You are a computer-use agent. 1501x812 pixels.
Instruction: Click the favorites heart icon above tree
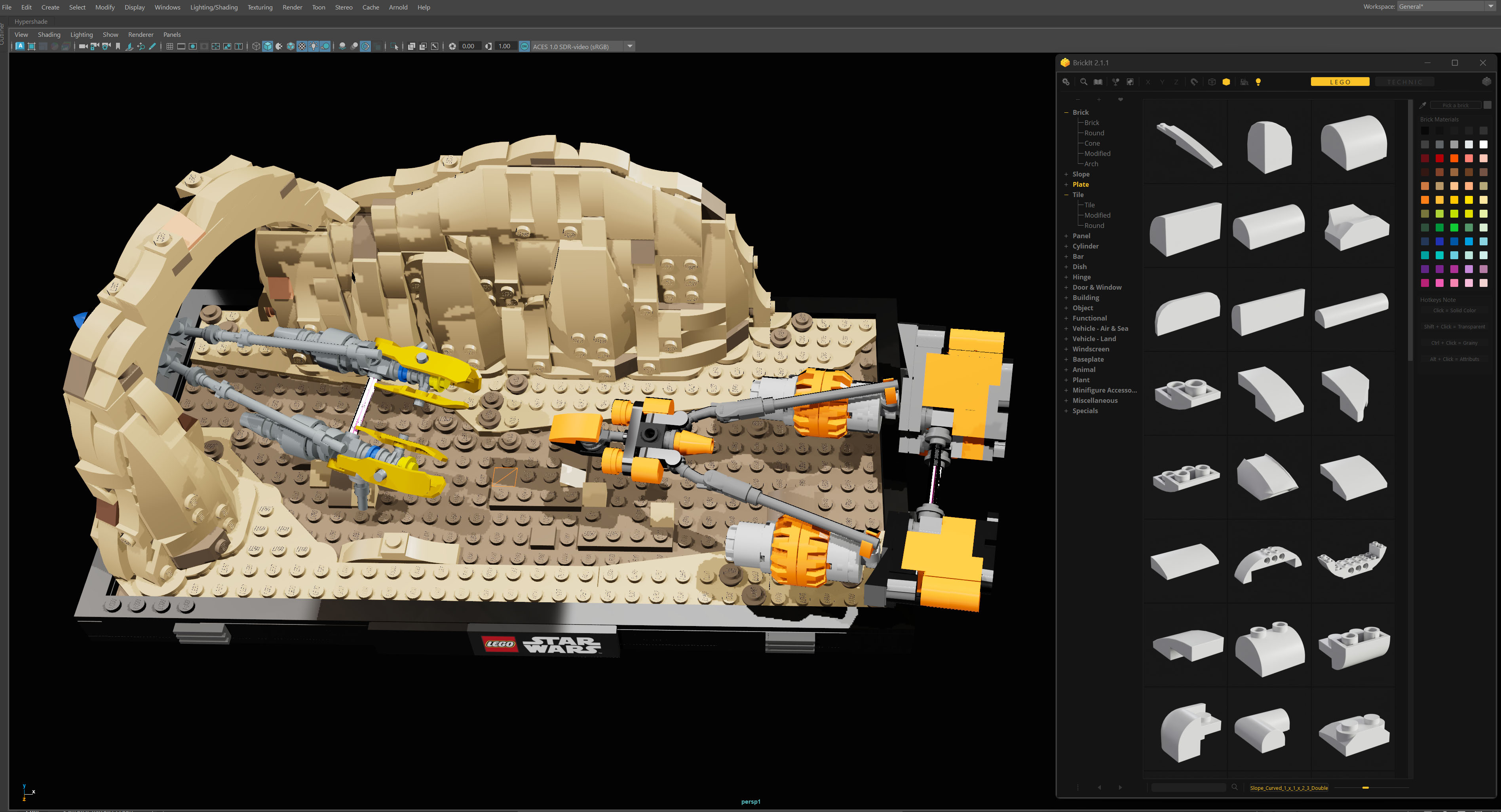(x=1120, y=100)
